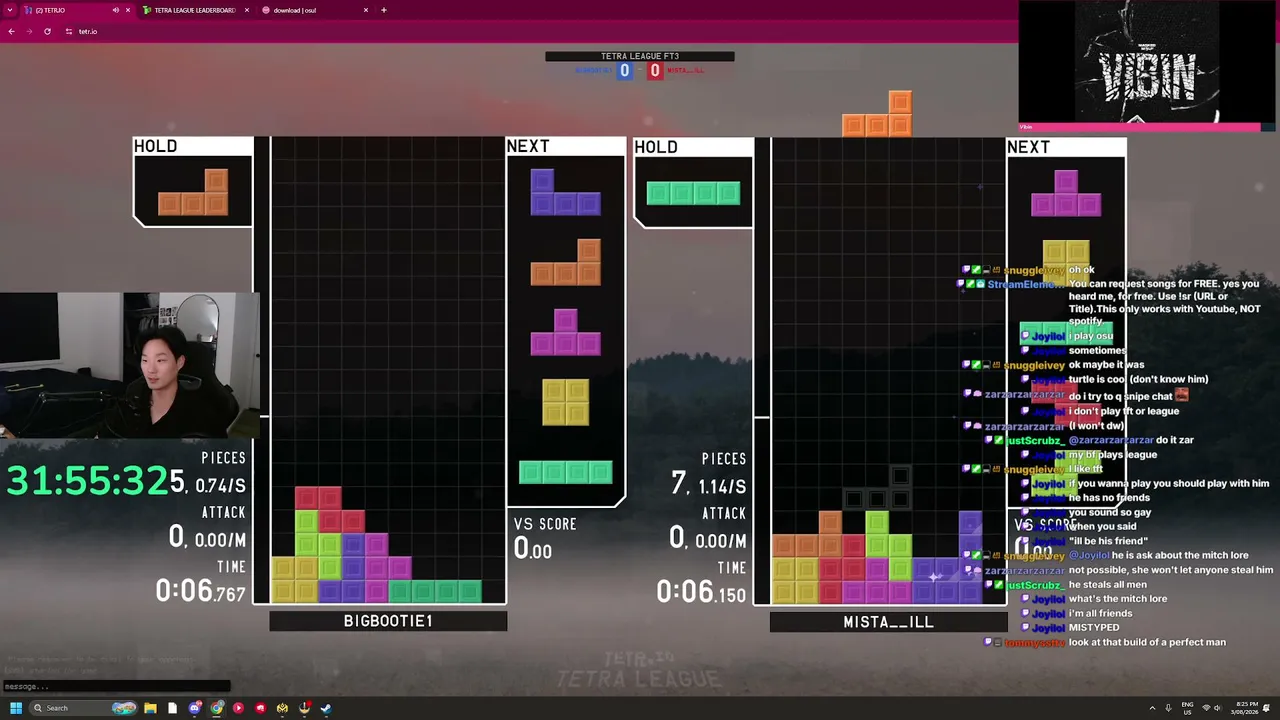1280x720 pixels.
Task: View site information icon beside tetr.io
Action: (x=68, y=31)
